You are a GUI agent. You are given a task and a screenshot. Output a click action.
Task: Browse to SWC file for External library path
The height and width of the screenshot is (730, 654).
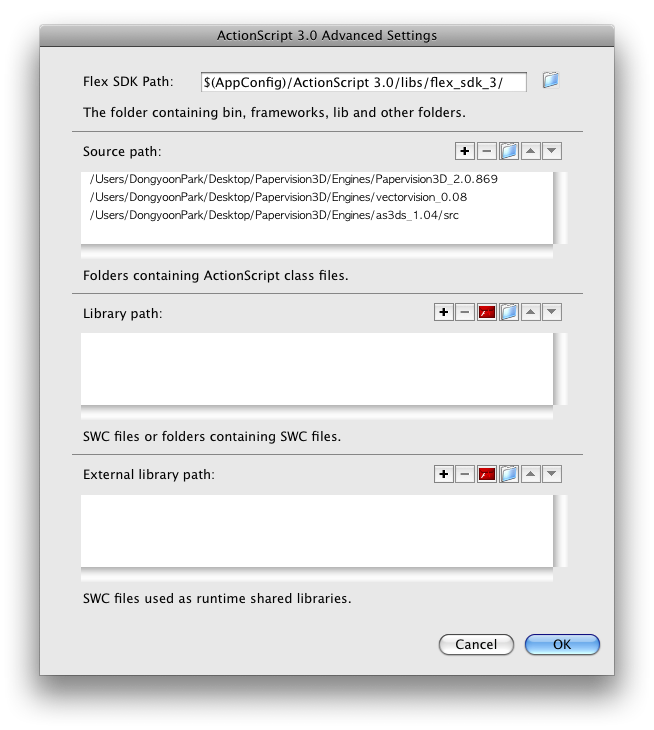click(x=486, y=474)
